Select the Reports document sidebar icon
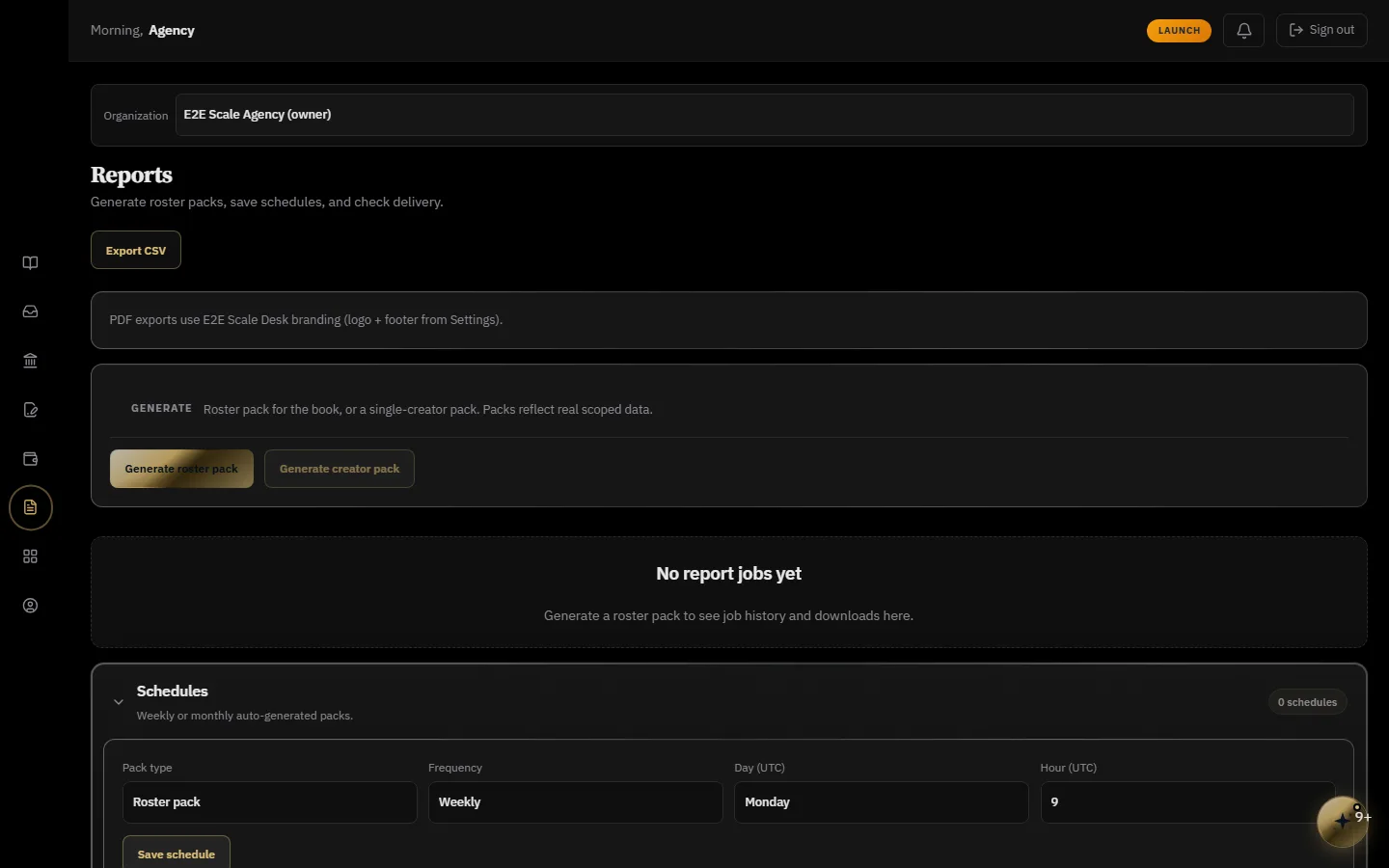Viewport: 1389px width, 868px height. point(30,507)
